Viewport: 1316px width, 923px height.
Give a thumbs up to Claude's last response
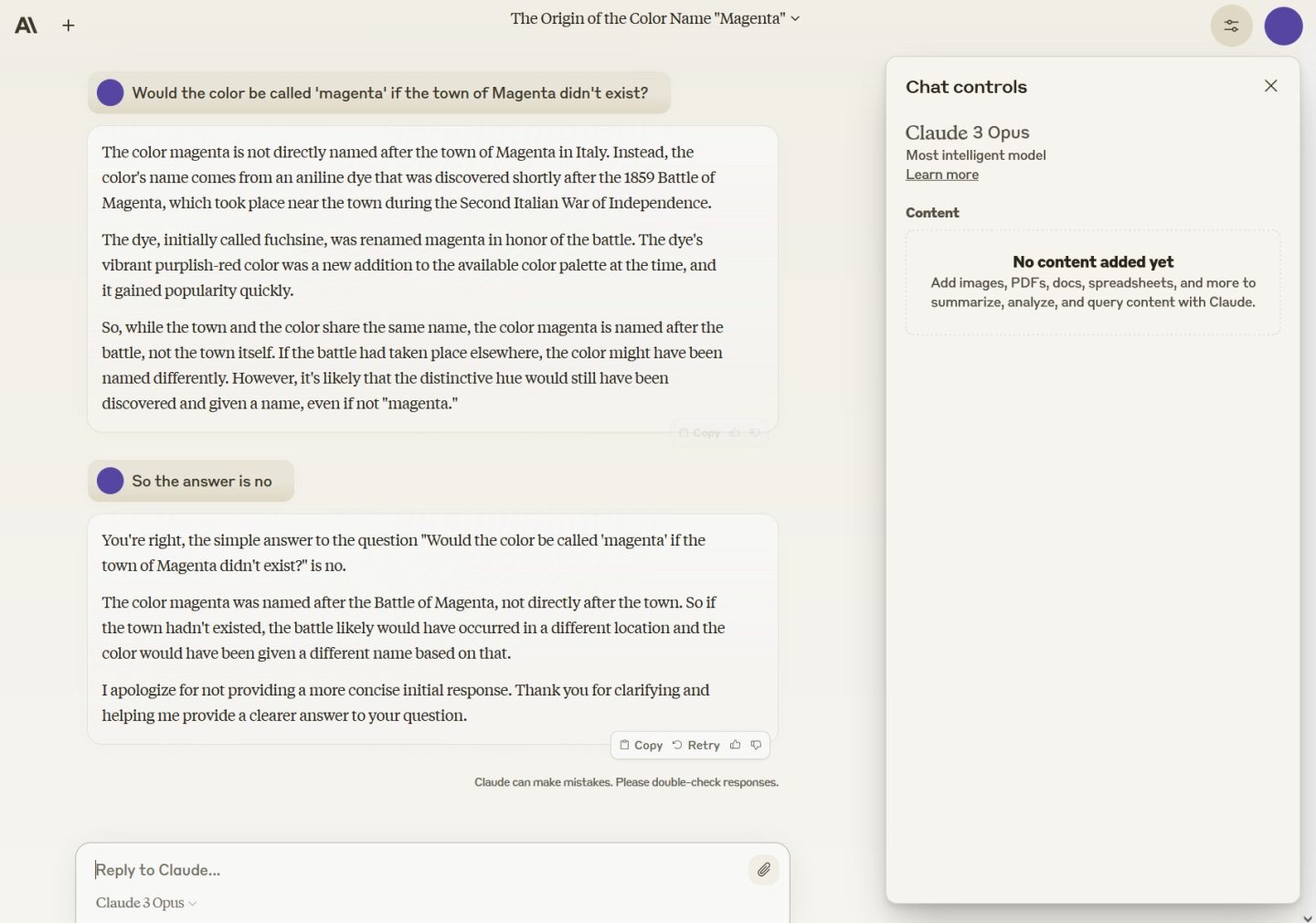tap(735, 745)
